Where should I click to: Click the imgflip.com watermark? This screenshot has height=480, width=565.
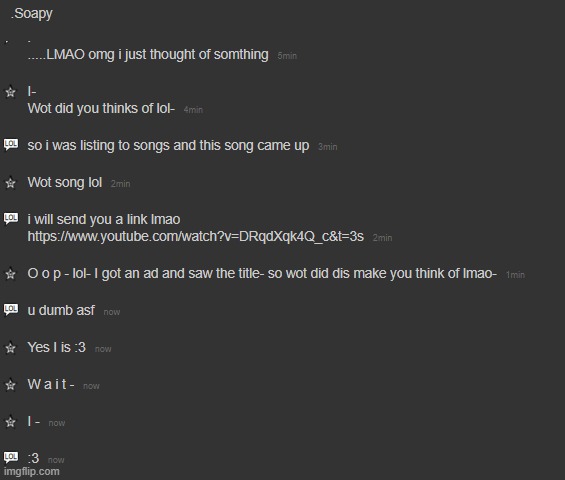(32, 471)
